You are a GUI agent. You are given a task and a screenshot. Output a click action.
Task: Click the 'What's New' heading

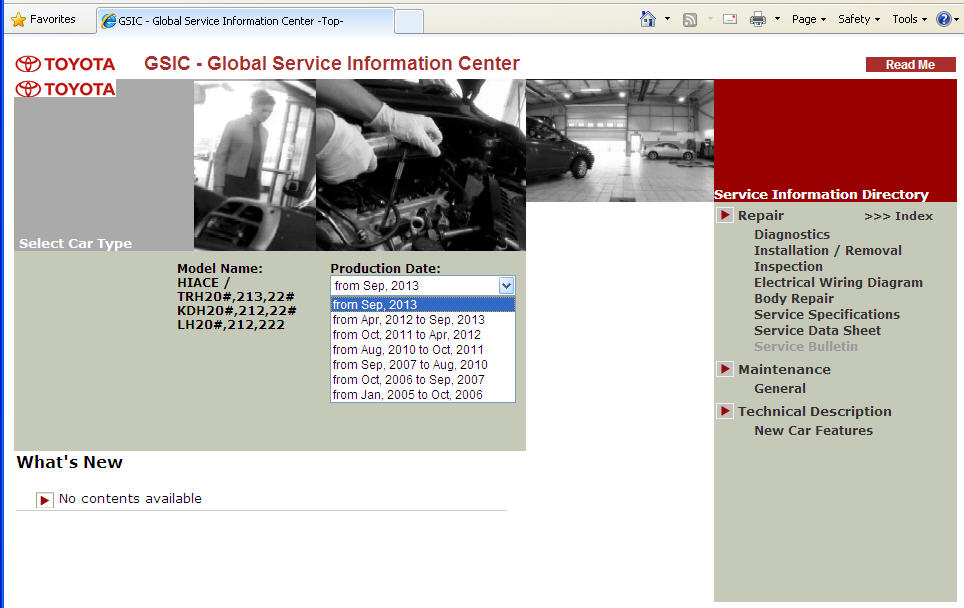tap(69, 462)
